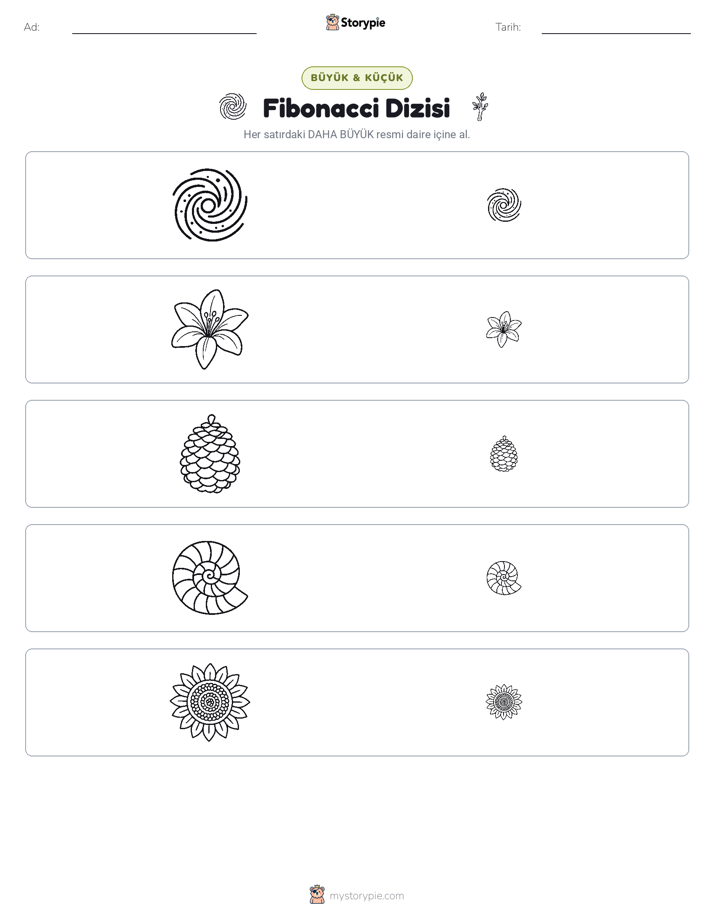Click the Tarih date line field

[x=616, y=28]
